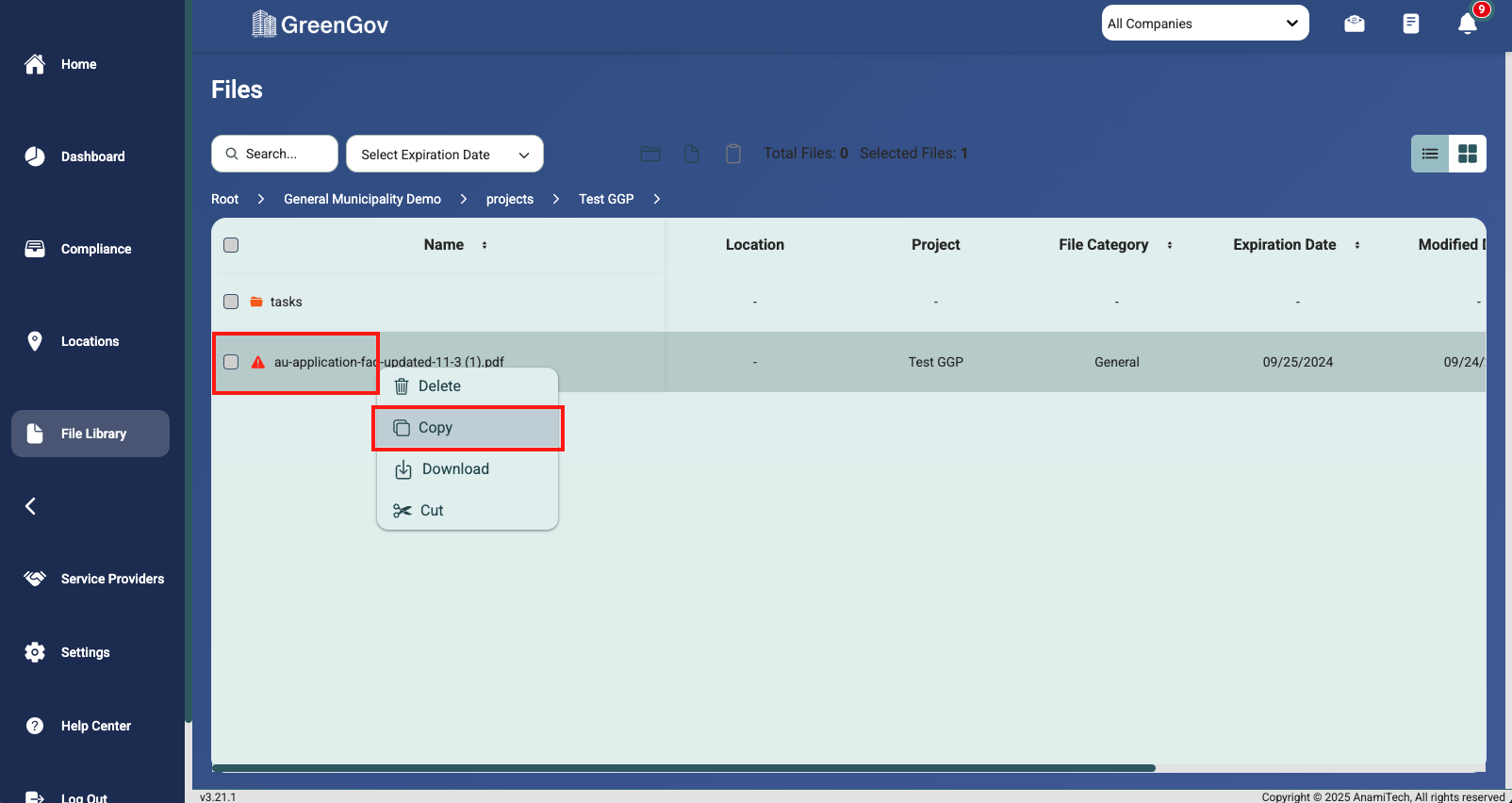Check the tasks folder checkbox
1512x803 pixels.
tap(231, 302)
